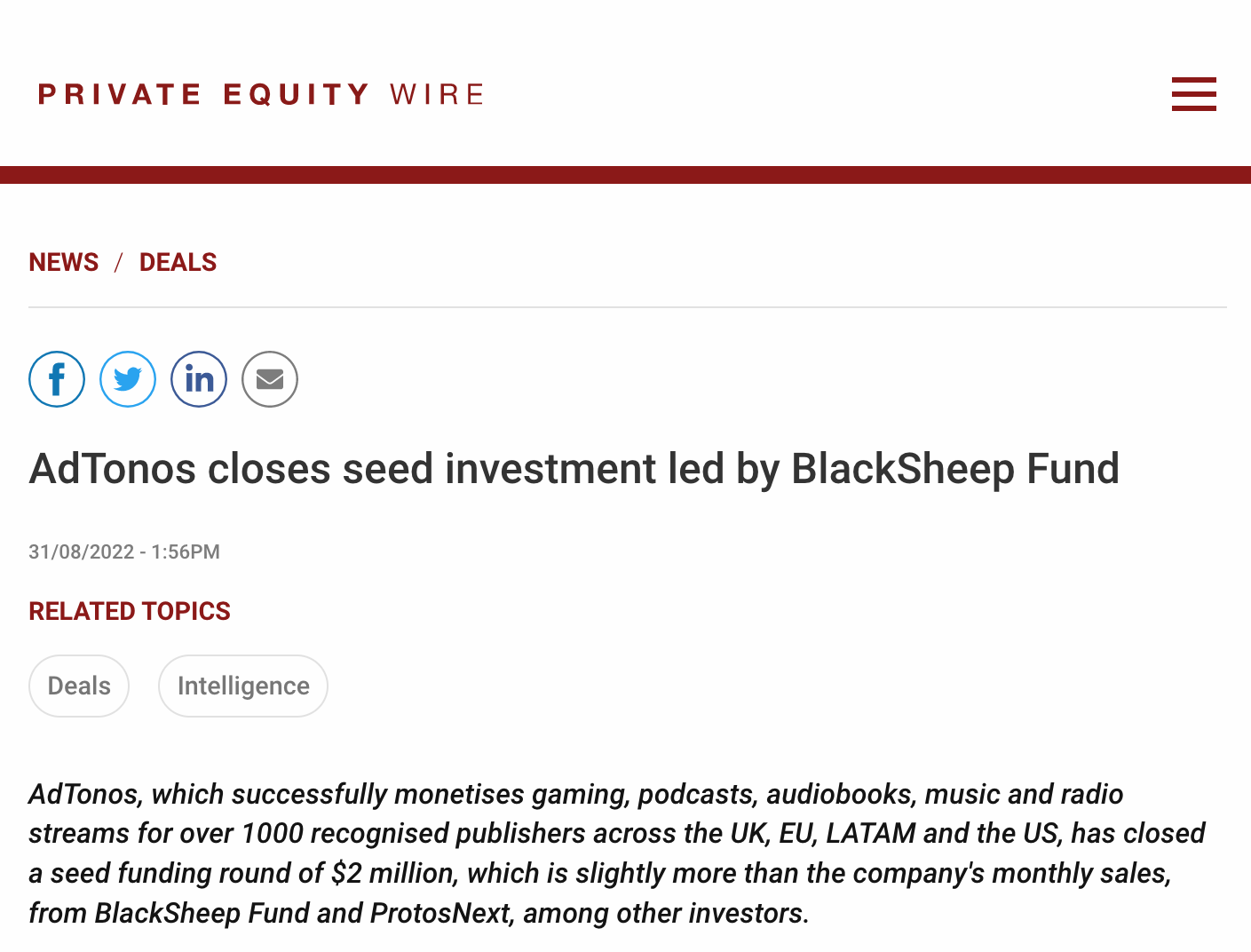Share article on LinkedIn

point(199,379)
